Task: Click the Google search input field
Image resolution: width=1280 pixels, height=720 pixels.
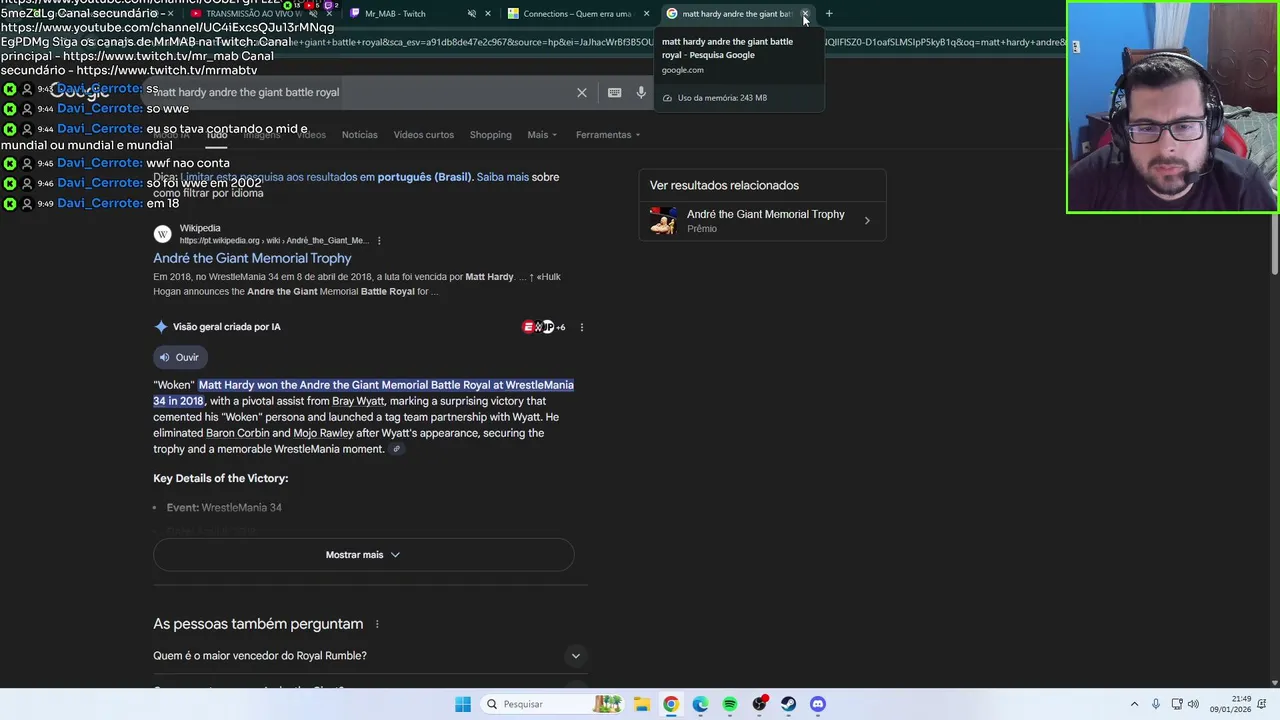Action: (x=360, y=92)
